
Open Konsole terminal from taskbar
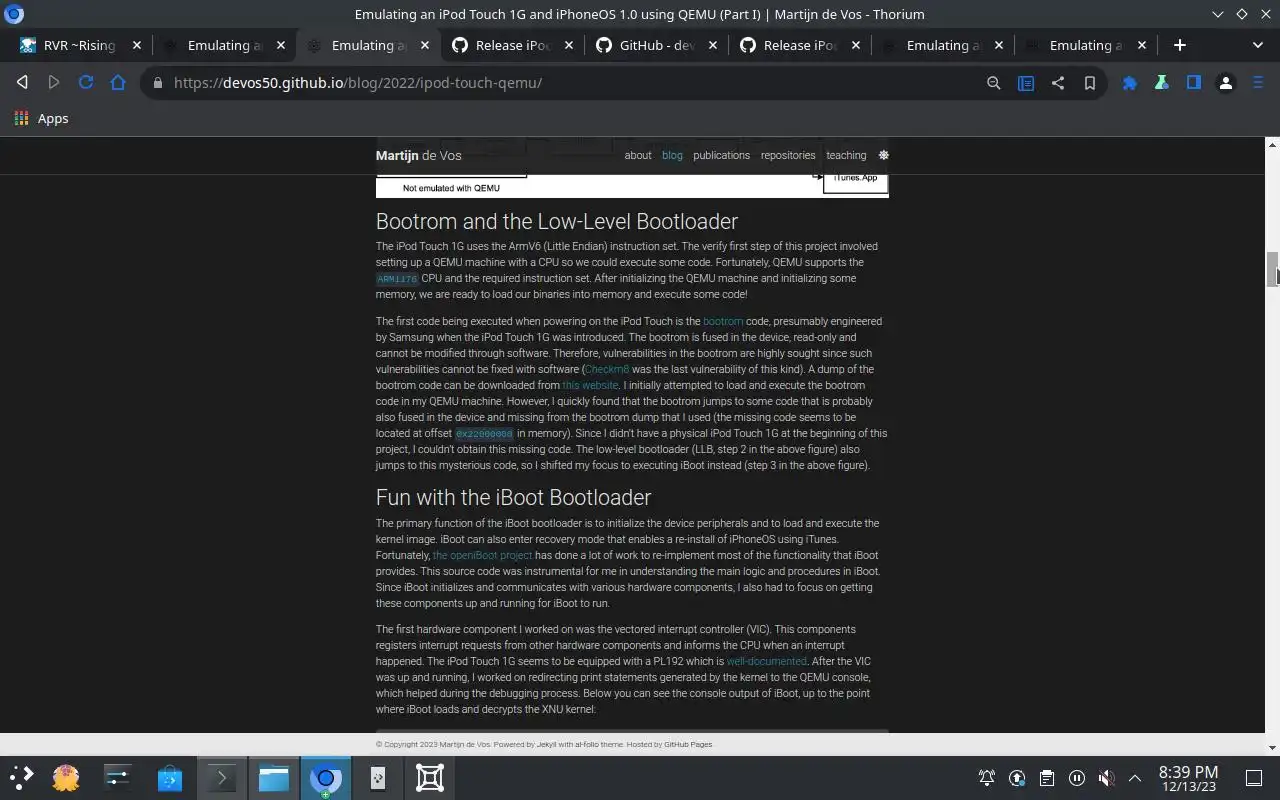222,777
